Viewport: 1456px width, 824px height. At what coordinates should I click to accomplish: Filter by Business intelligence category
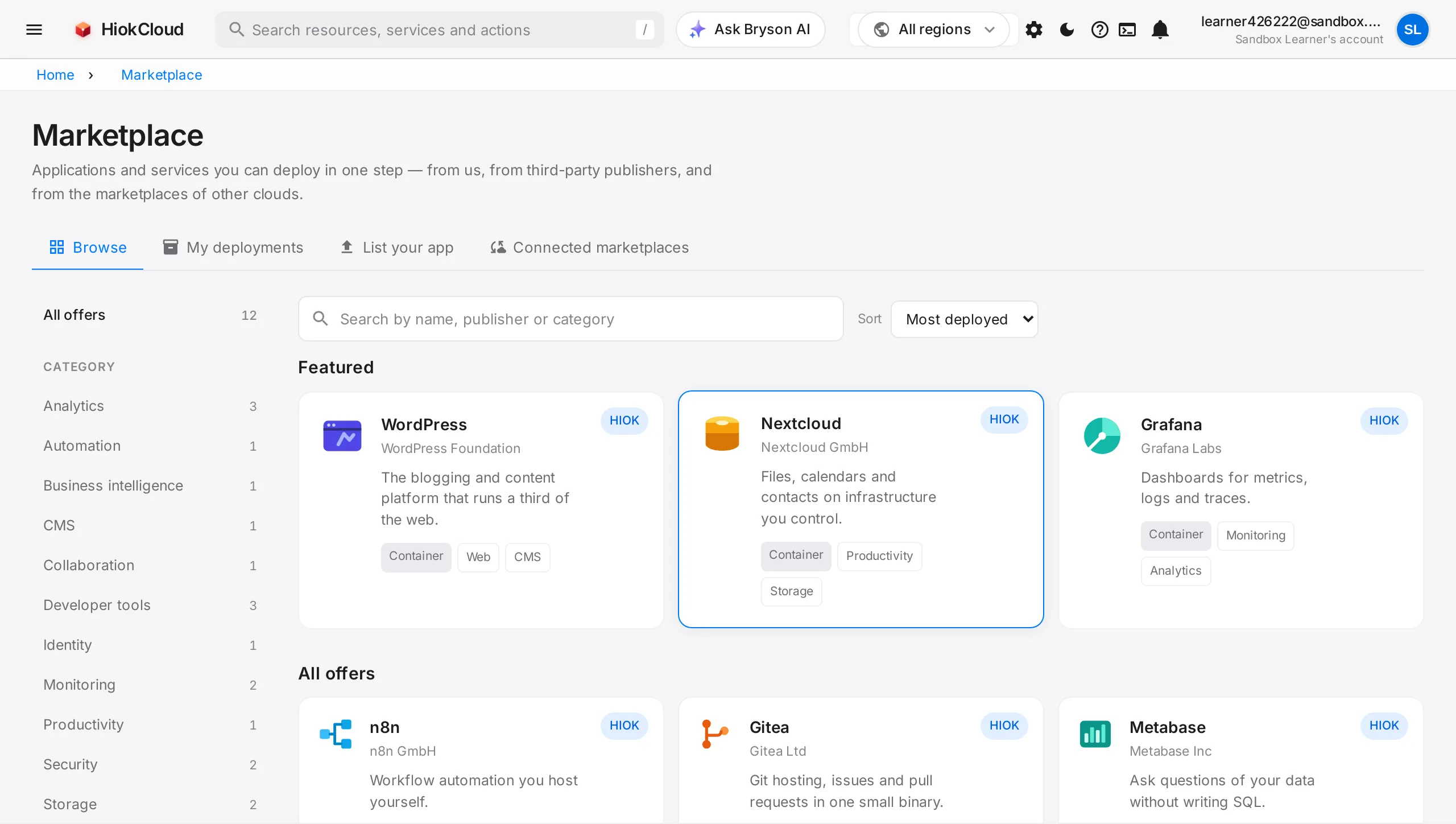pos(150,486)
